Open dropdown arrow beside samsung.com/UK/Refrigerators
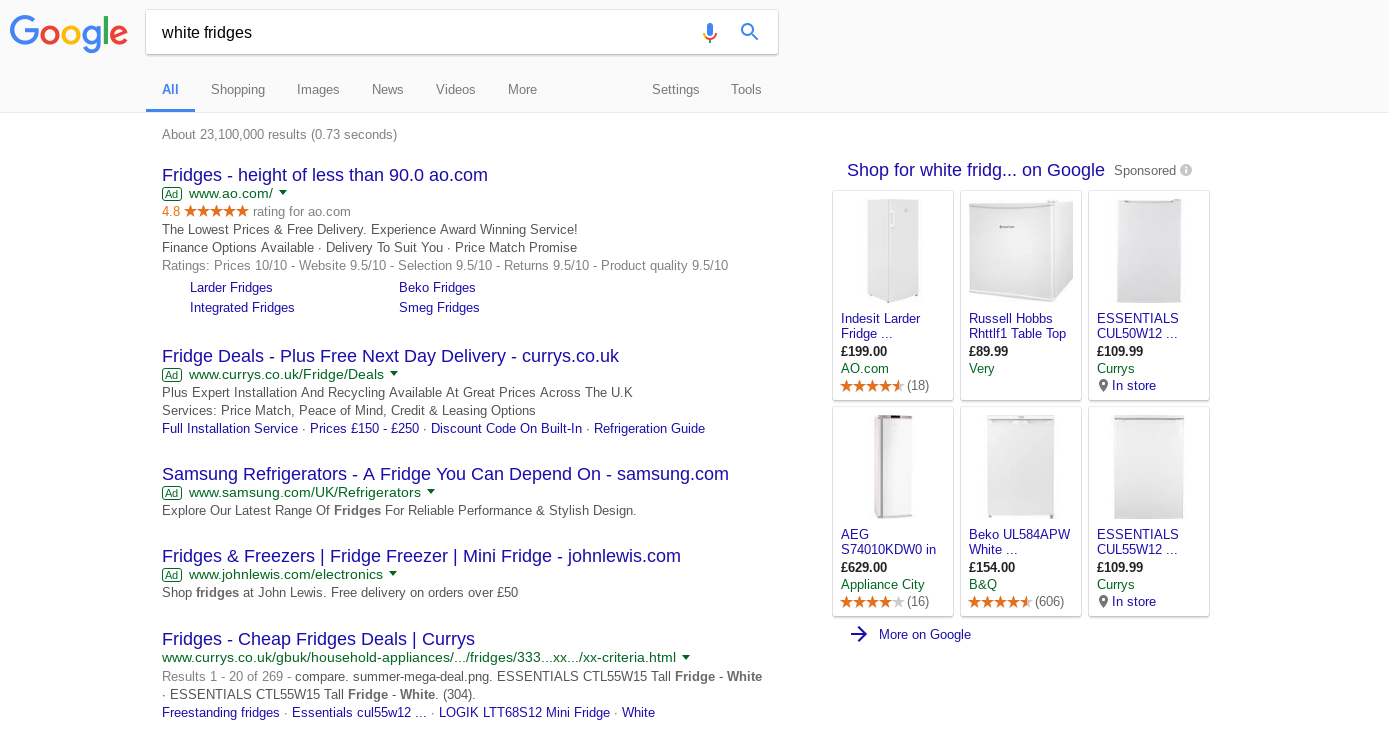Screen dimensions: 1389x737 click(x=431, y=492)
